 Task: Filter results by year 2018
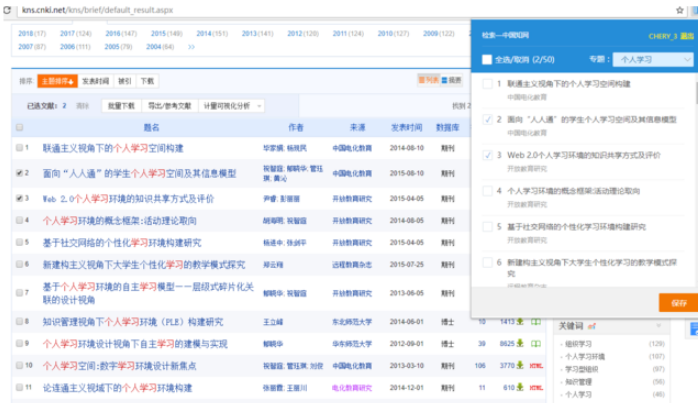coord(25,33)
